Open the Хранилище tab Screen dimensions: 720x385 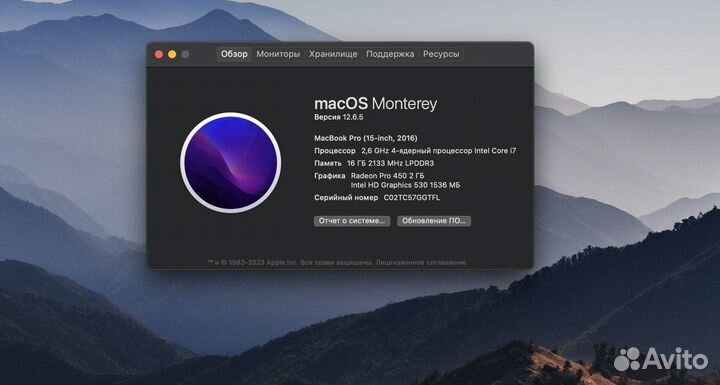coord(333,54)
